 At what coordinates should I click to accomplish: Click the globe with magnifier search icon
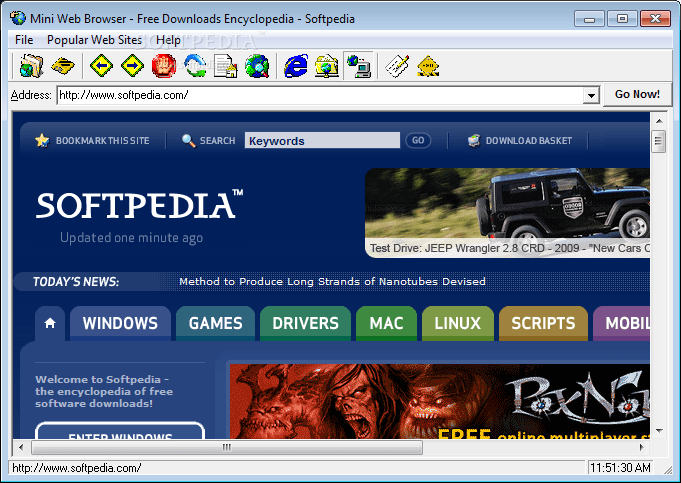pos(257,66)
